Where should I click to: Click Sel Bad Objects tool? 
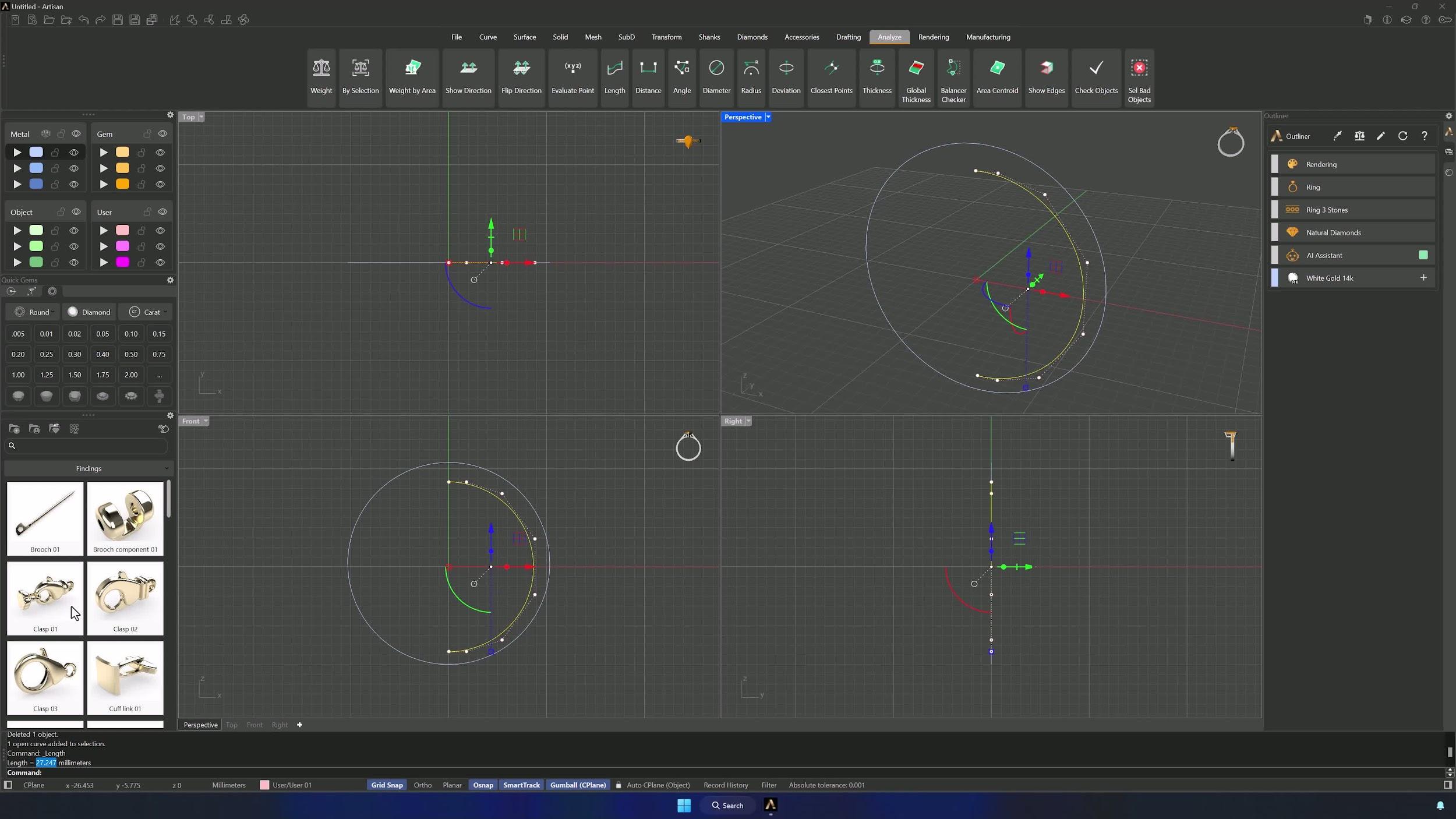1139,77
